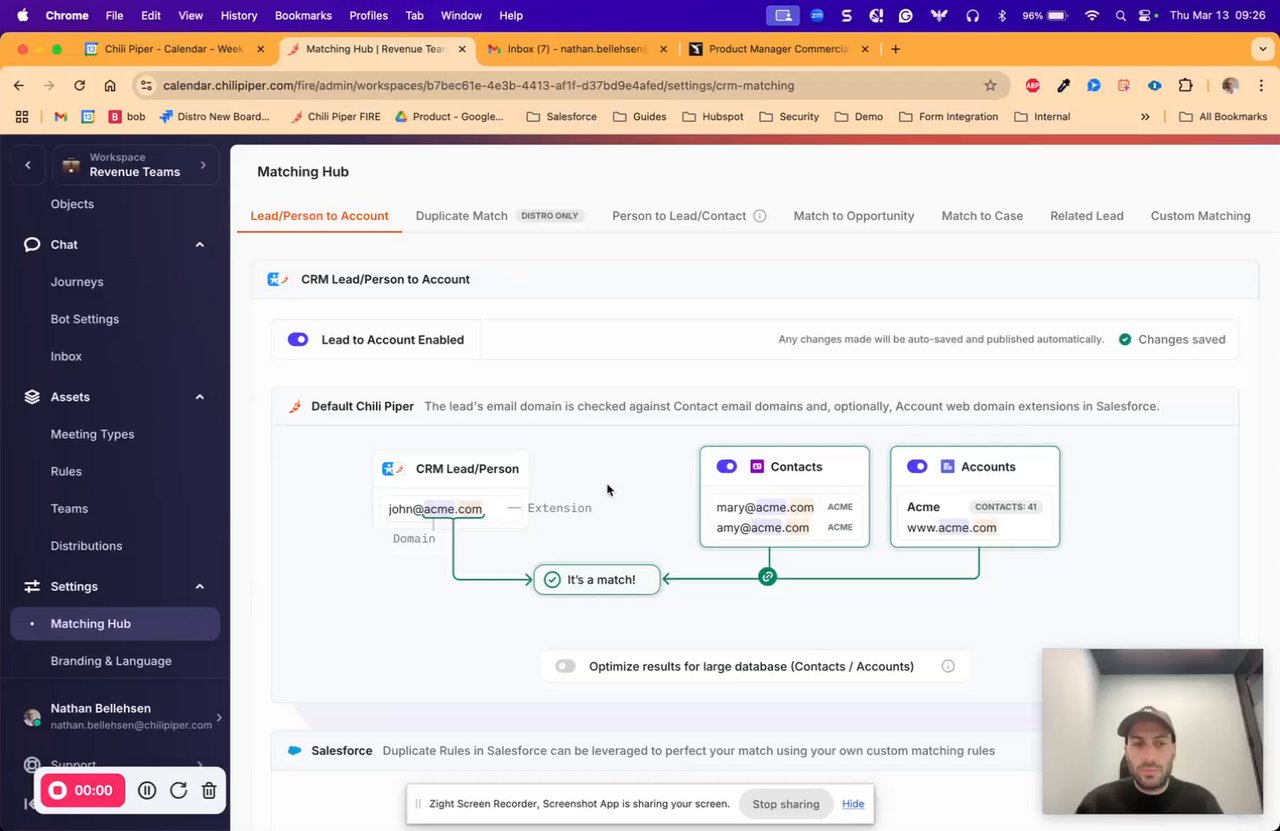
Task: Hide the screen sharing notification bar
Action: 853,804
